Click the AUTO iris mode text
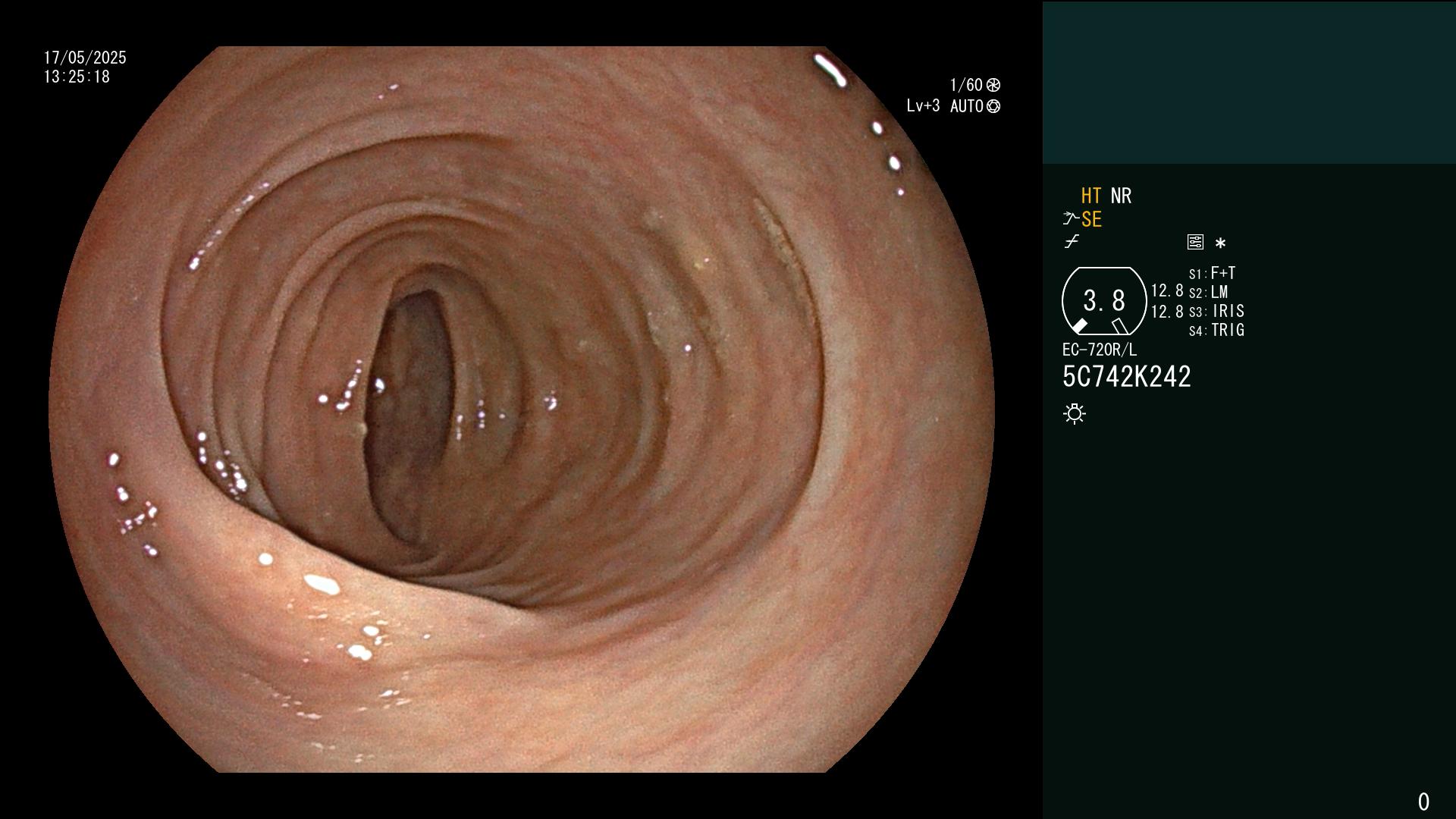The height and width of the screenshot is (819, 1456). pyautogui.click(x=967, y=106)
